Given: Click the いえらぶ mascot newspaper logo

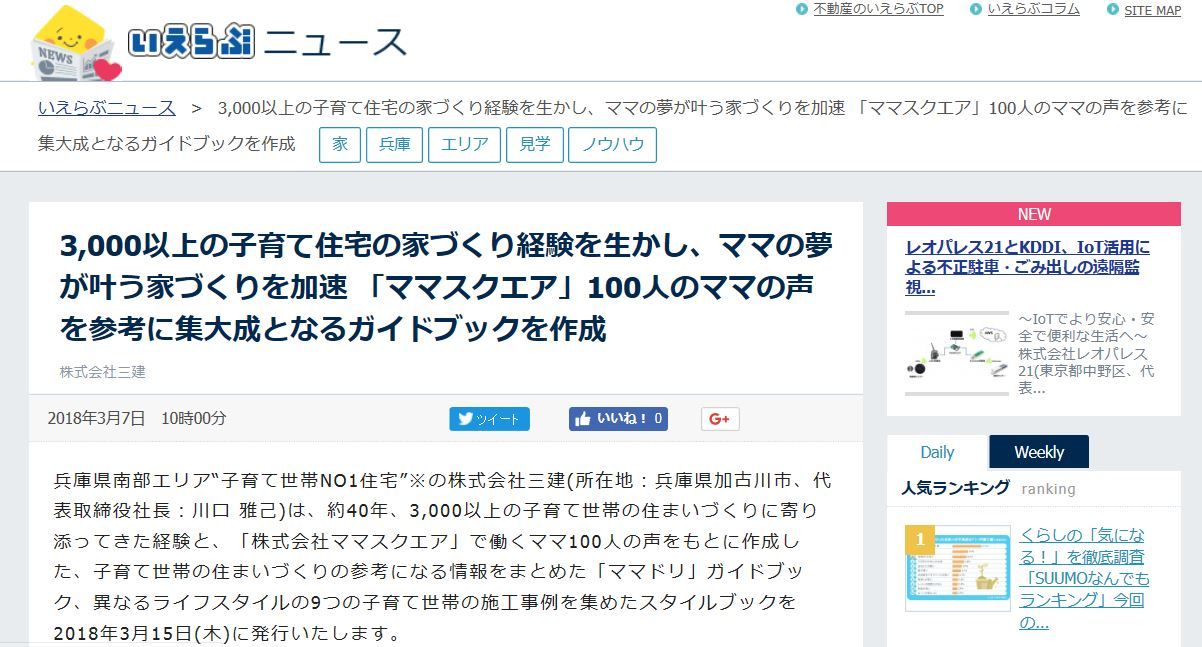Looking at the screenshot, I should [x=76, y=43].
